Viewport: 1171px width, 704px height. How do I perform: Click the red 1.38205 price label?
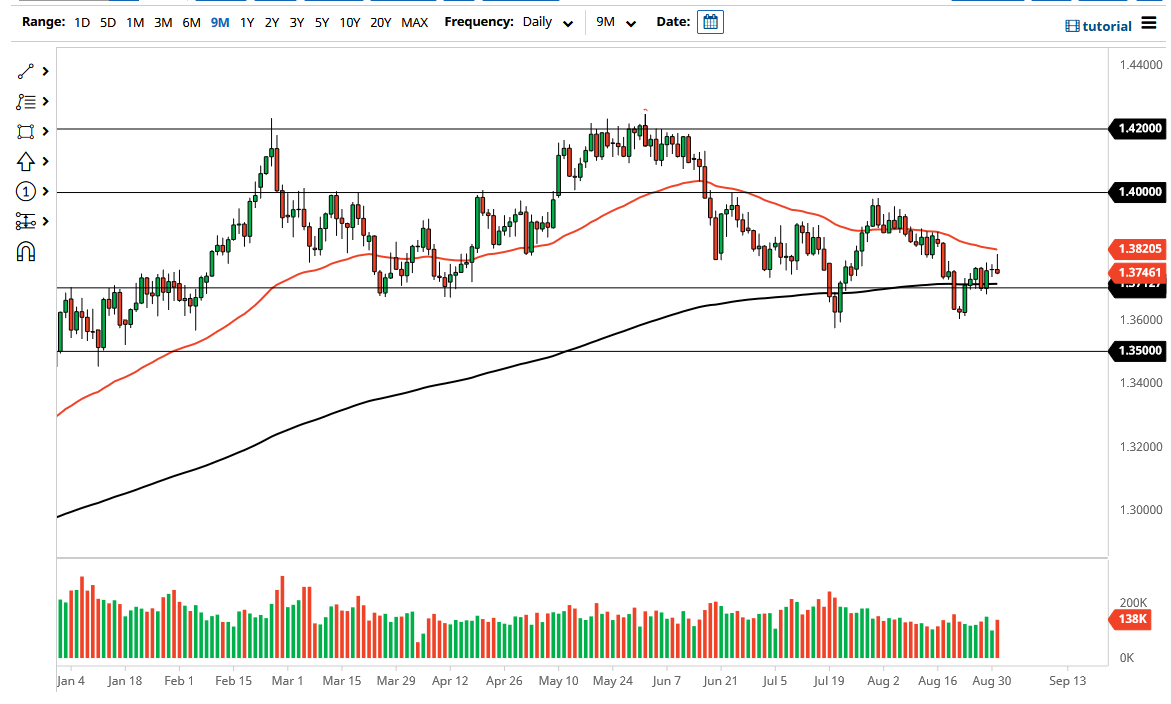coord(1138,250)
